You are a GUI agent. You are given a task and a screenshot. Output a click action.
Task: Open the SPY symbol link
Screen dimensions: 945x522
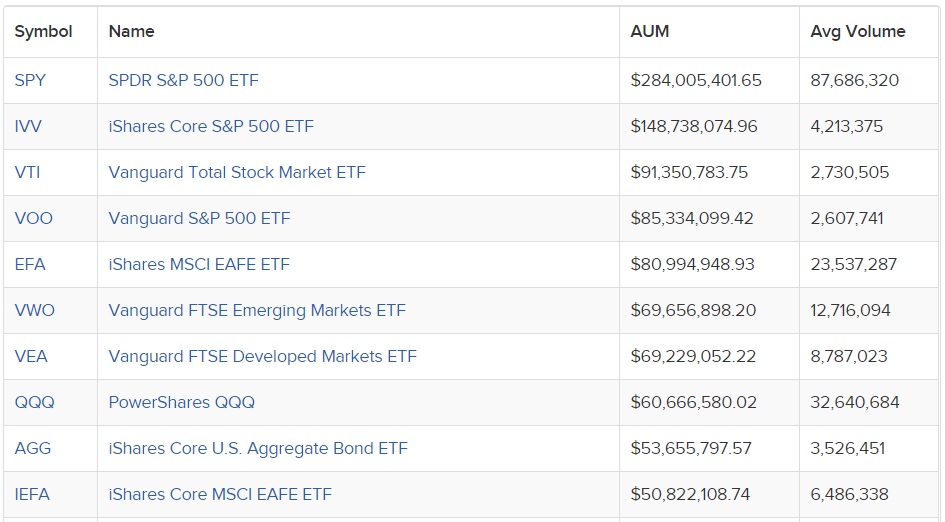click(x=30, y=80)
